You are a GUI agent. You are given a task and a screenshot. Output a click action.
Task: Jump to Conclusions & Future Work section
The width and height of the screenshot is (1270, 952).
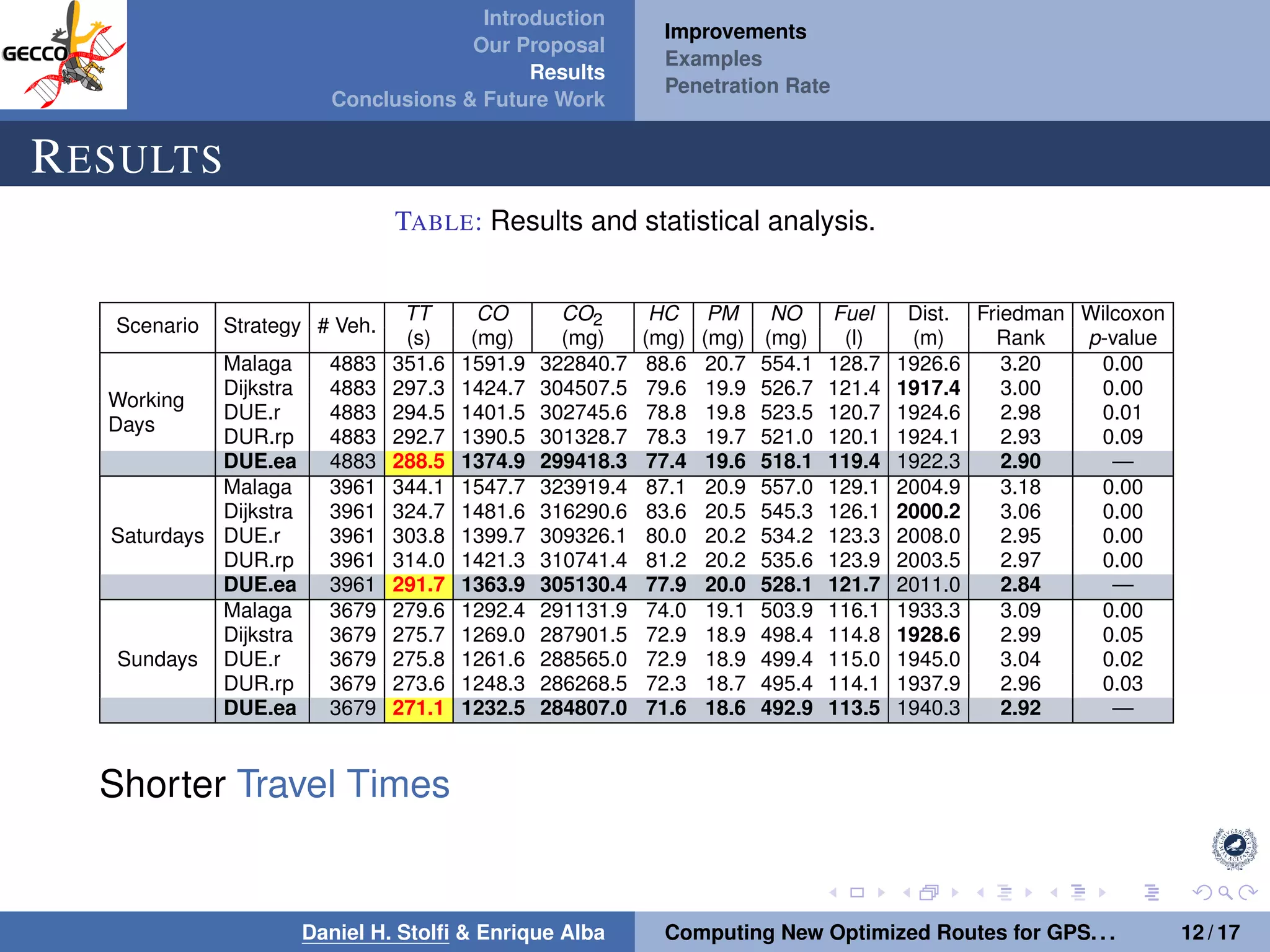coord(468,99)
